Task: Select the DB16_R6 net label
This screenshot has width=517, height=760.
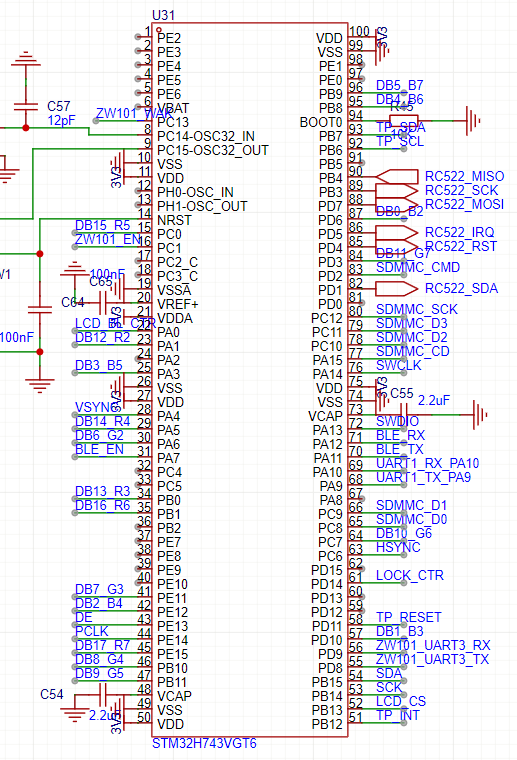Action: pos(102,506)
